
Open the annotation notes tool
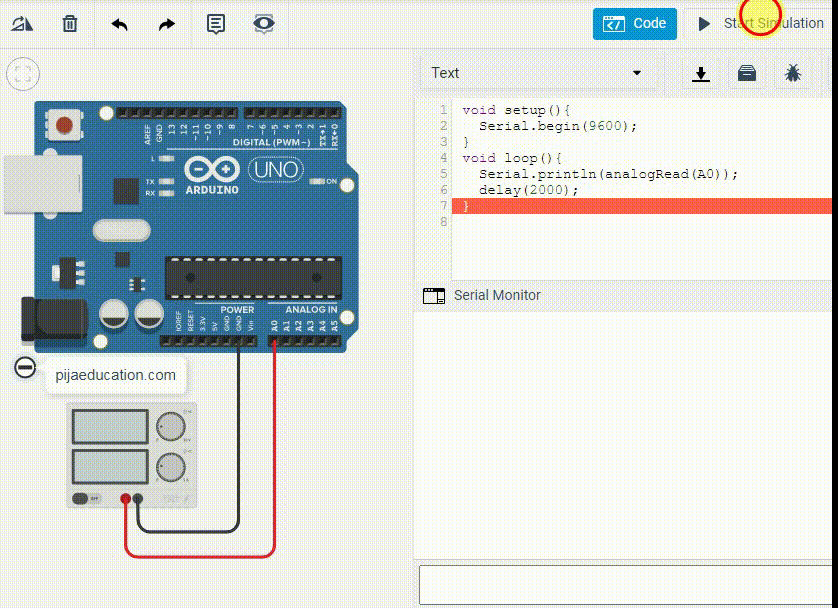pos(214,22)
